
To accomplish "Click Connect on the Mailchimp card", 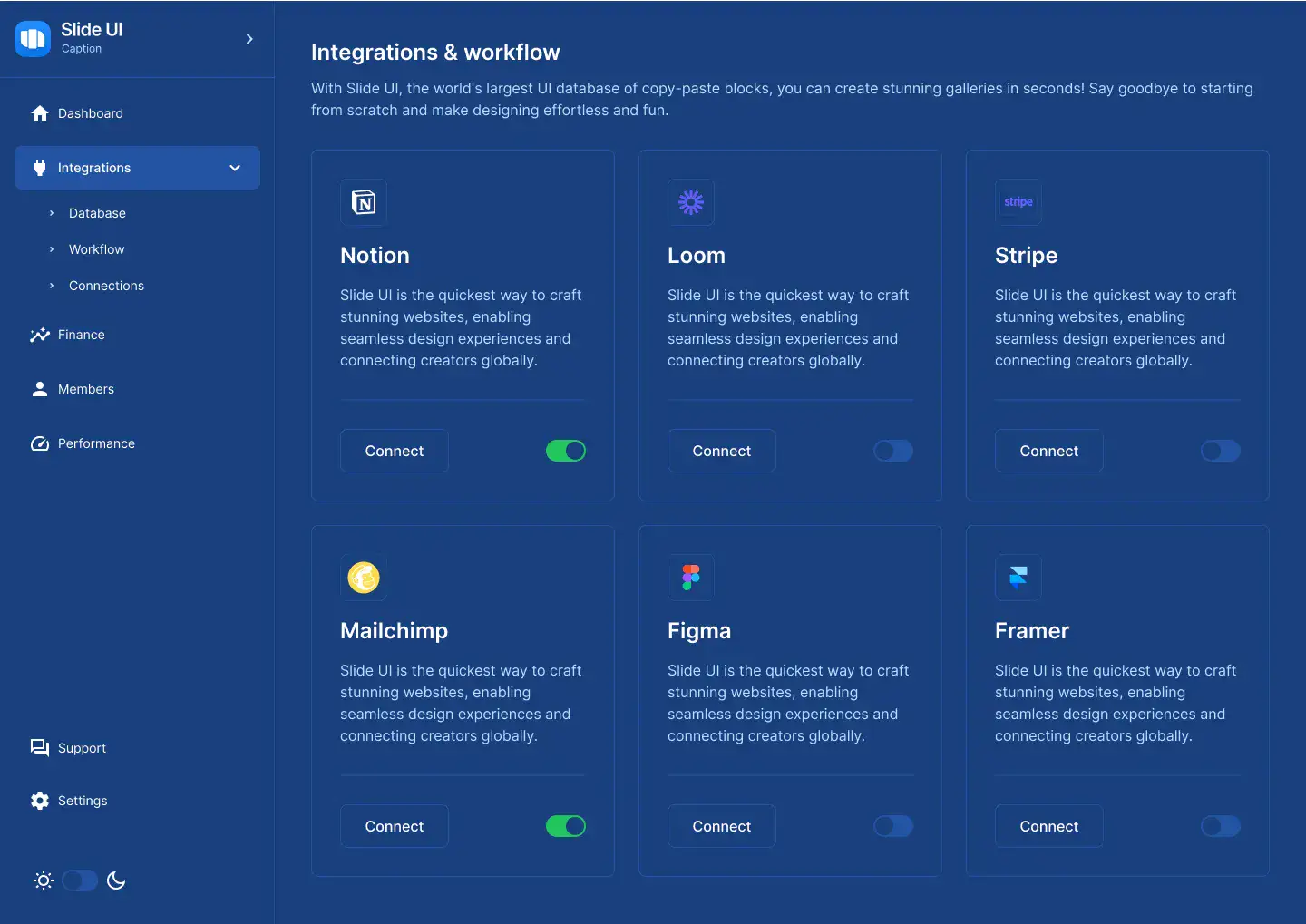I will click(x=395, y=826).
